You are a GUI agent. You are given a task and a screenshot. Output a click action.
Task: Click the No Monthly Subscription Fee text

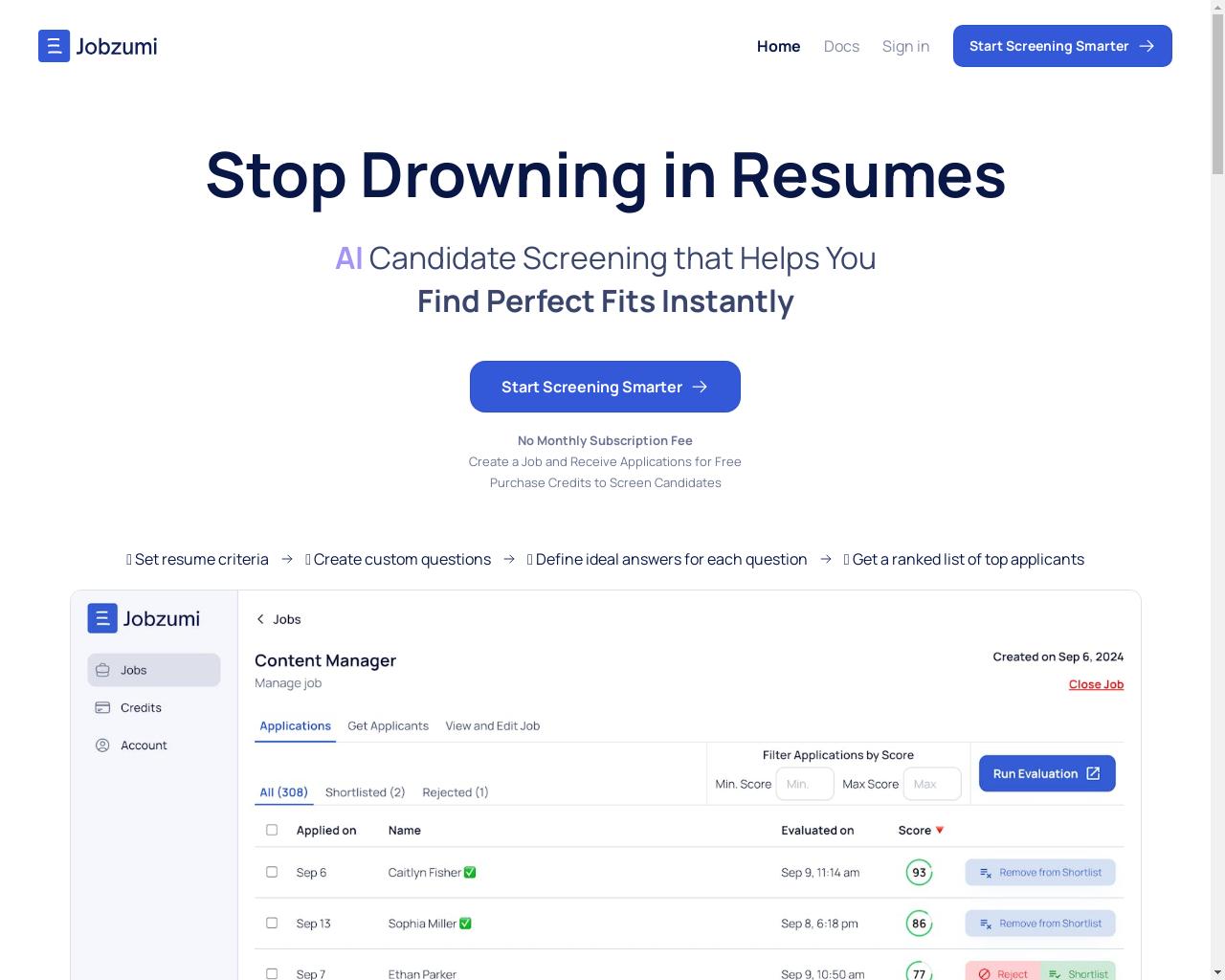(x=605, y=440)
